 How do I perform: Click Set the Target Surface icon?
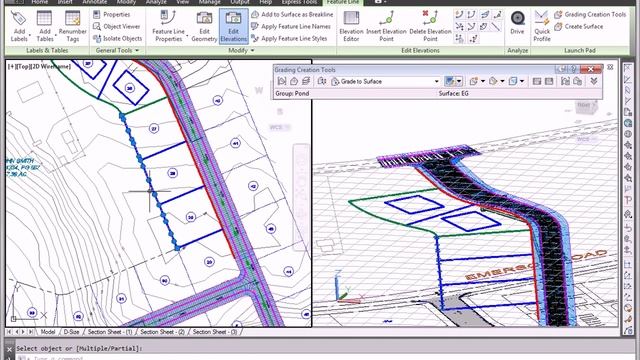pos(294,81)
